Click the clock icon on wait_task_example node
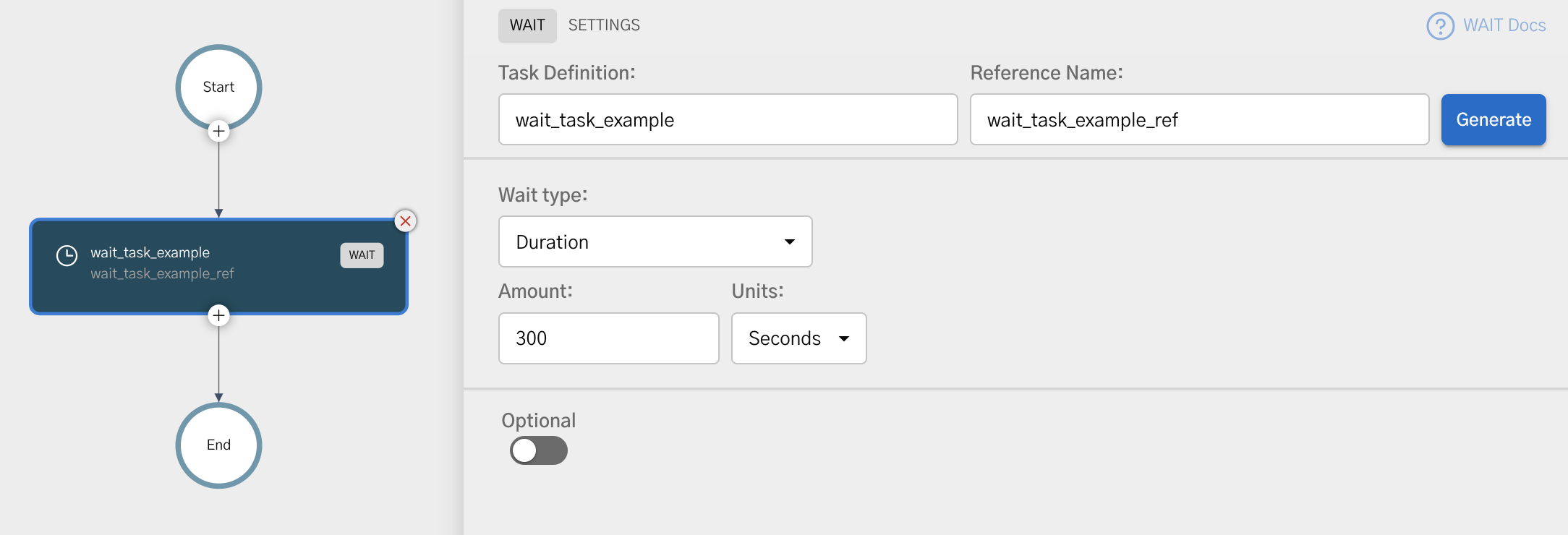Screen dimensions: 1568x535 pos(67,254)
